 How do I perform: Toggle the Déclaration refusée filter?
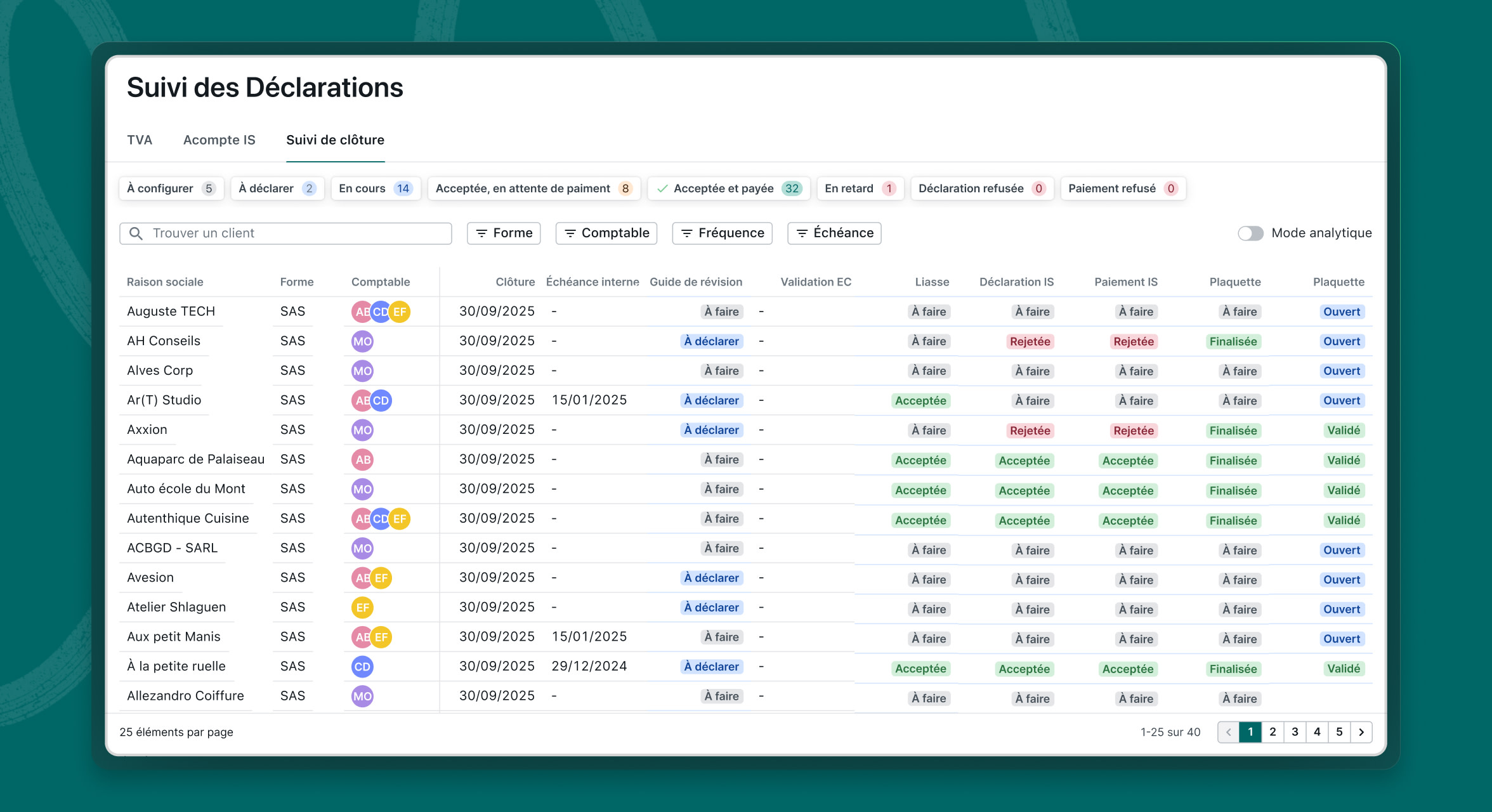(982, 188)
